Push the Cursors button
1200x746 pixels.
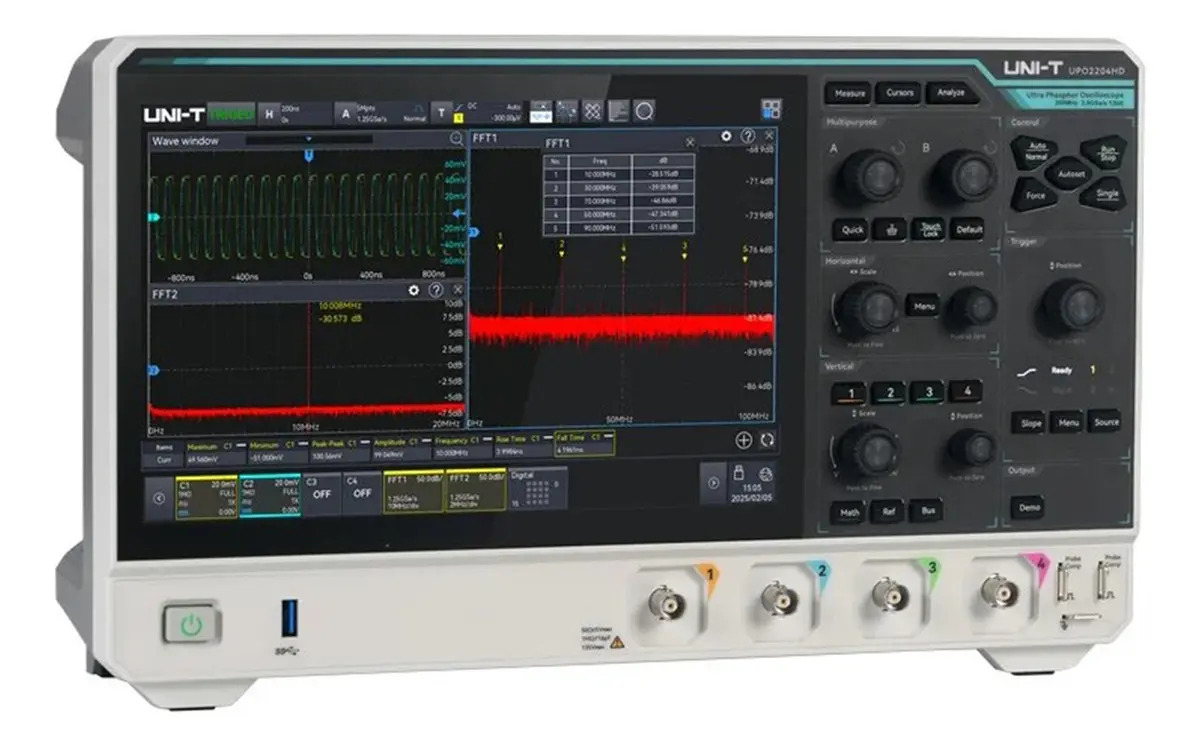click(x=899, y=93)
